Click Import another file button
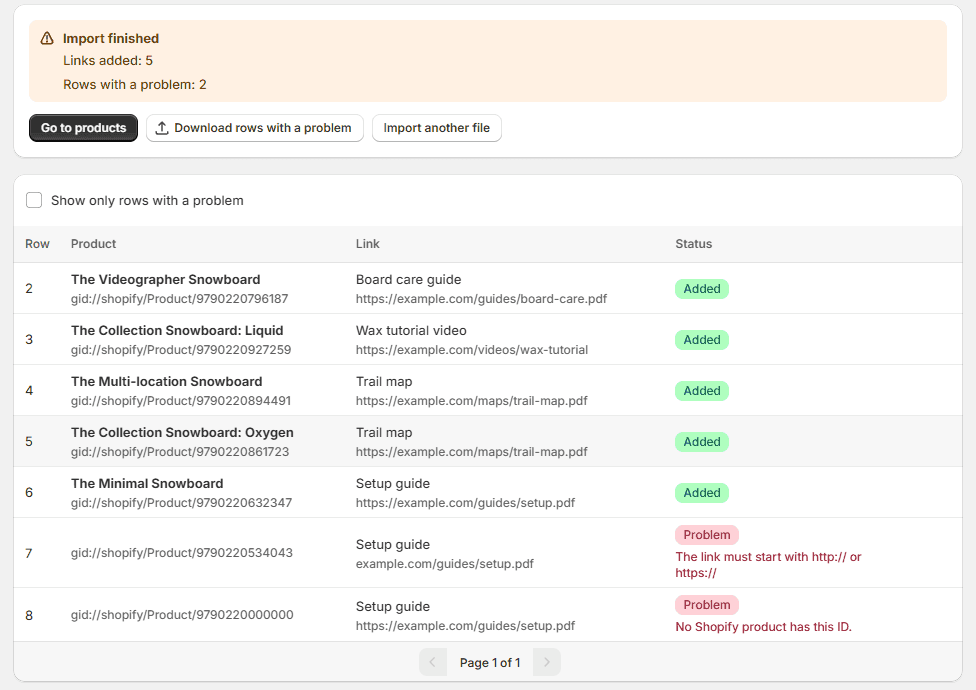 point(436,128)
